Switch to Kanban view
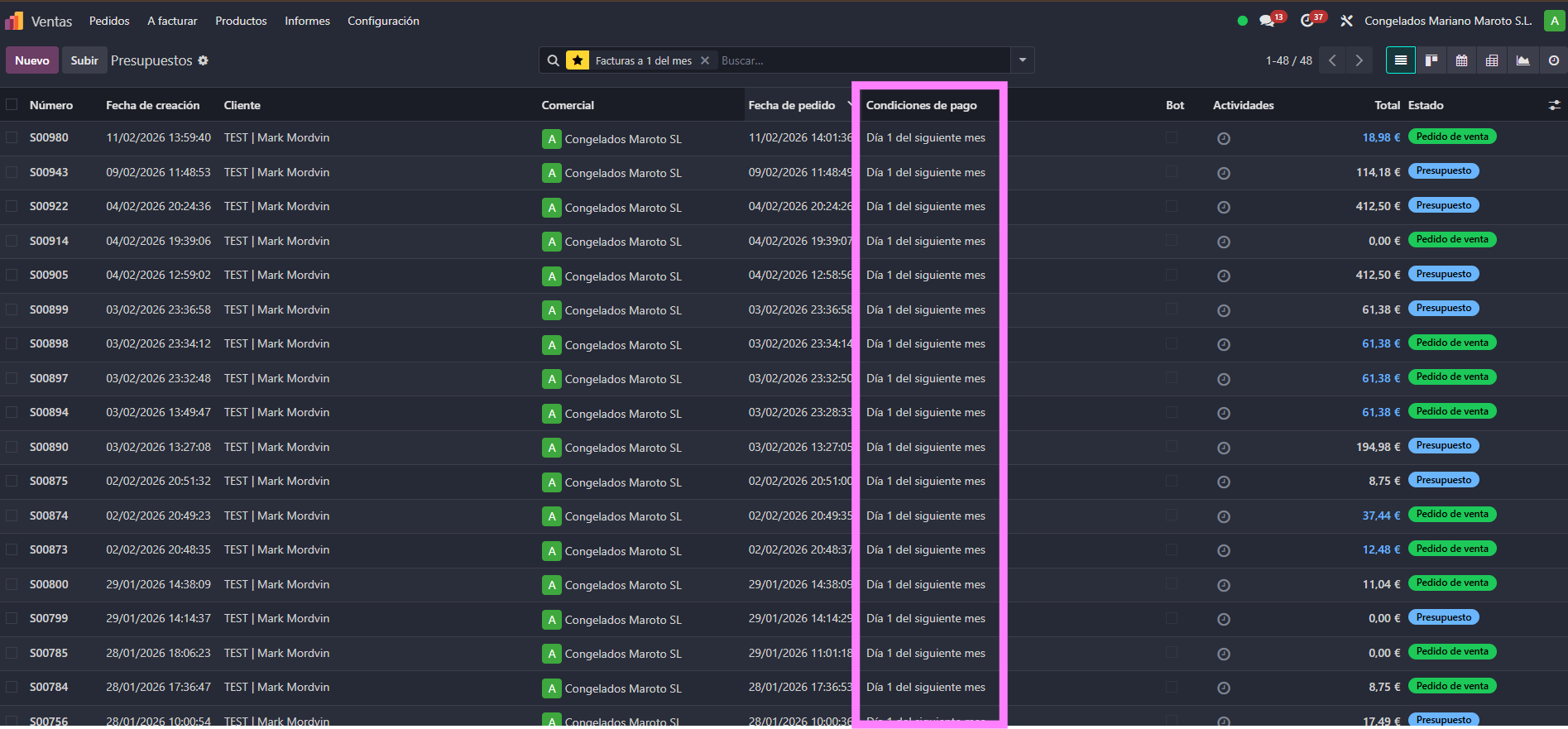This screenshot has height=729, width=1568. [1431, 60]
